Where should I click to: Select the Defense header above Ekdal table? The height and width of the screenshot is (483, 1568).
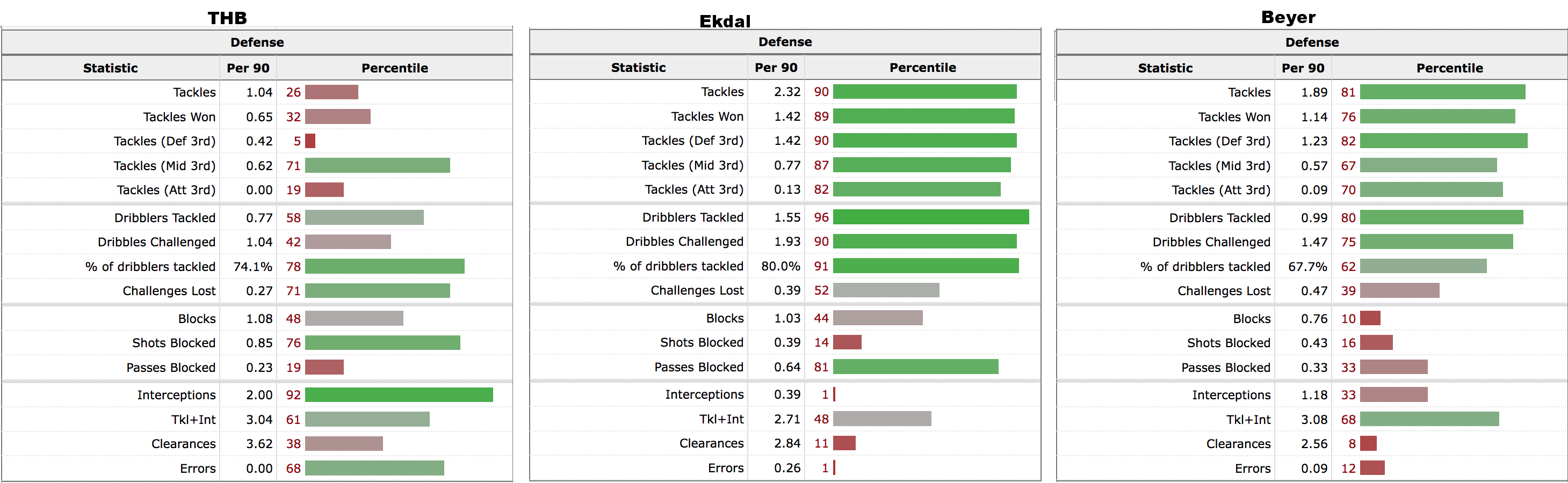click(785, 42)
